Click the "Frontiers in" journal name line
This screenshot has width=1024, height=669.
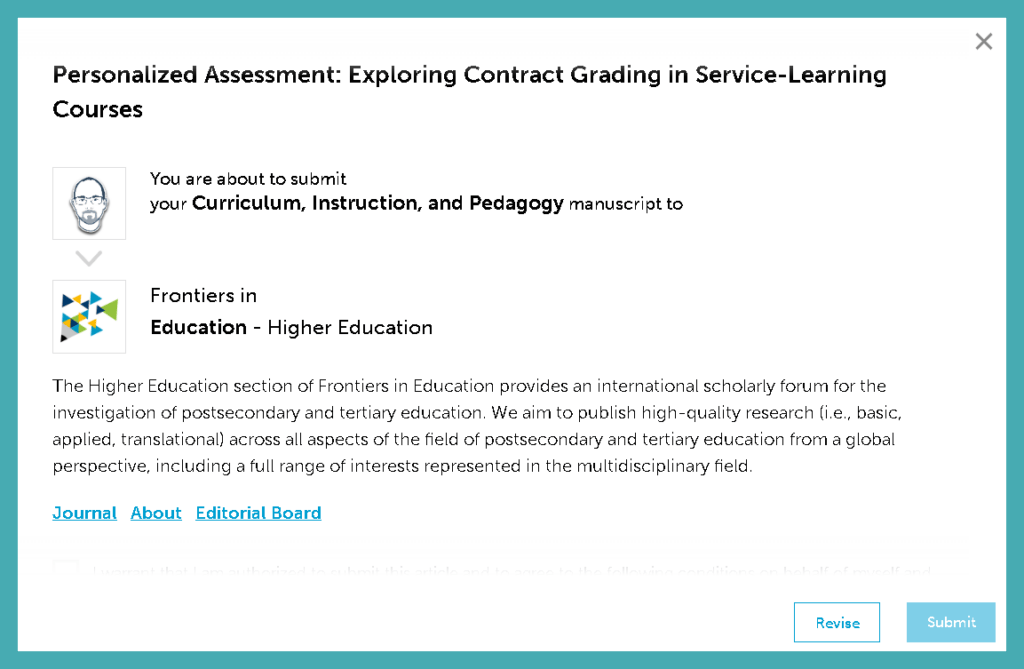[x=203, y=295]
